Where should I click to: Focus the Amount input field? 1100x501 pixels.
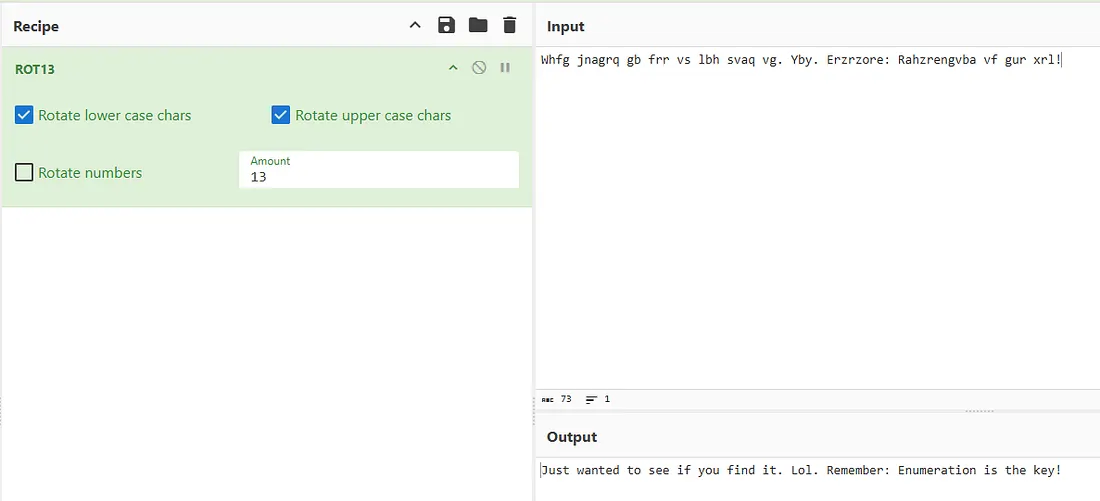point(378,177)
